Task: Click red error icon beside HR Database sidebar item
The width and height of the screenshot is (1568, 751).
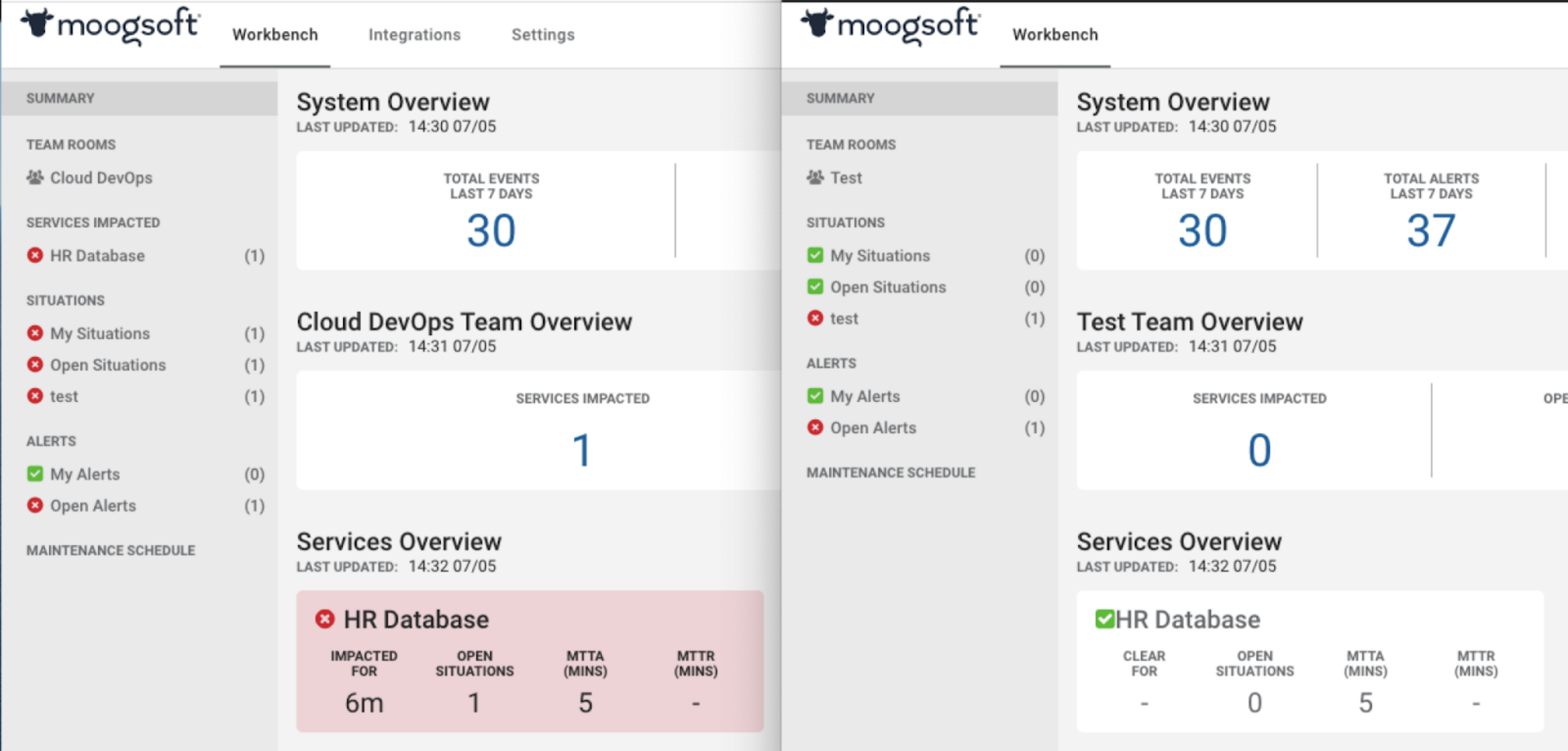Action: (x=35, y=255)
